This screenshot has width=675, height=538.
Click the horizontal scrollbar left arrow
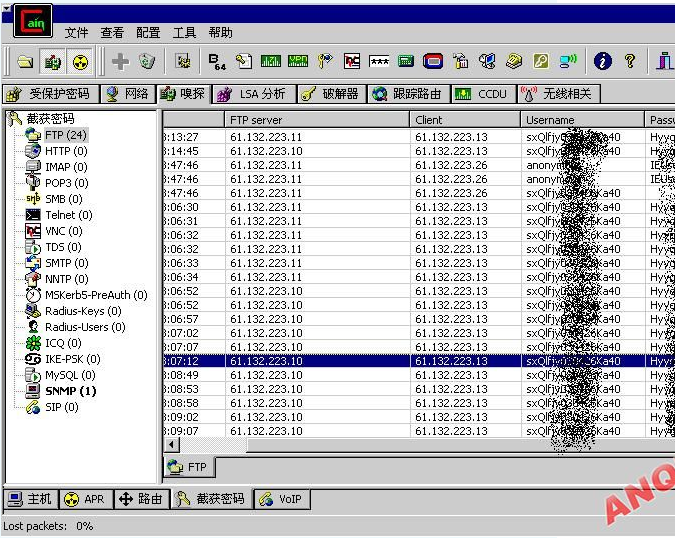pyautogui.click(x=171, y=445)
